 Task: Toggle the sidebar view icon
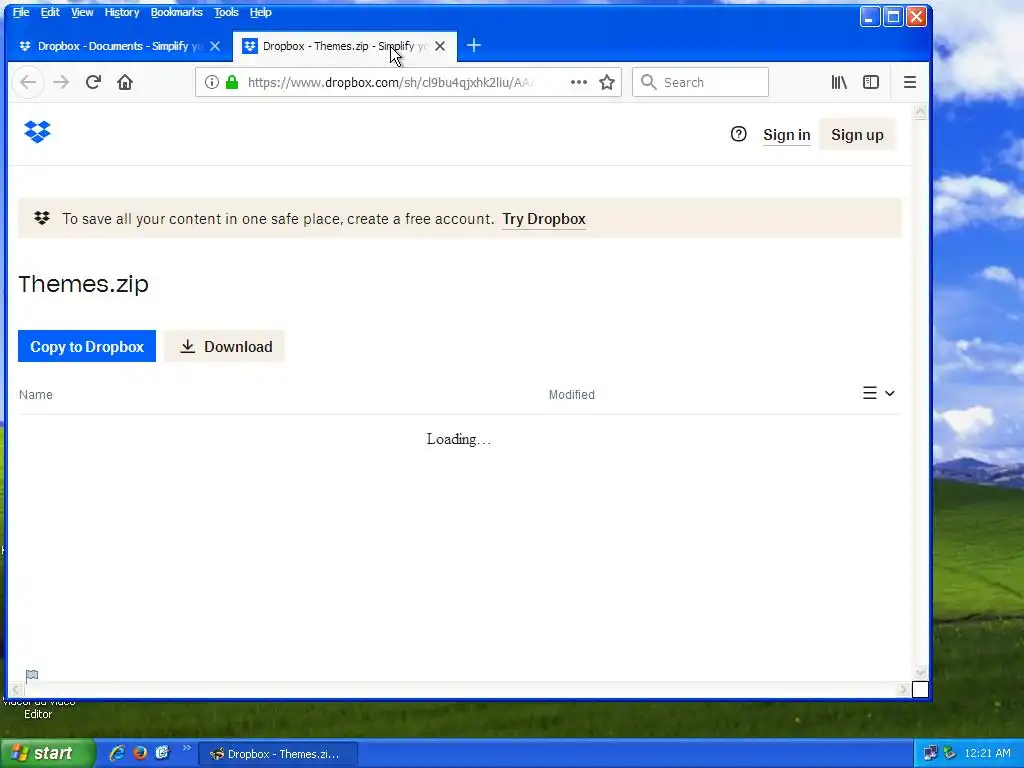coord(871,82)
